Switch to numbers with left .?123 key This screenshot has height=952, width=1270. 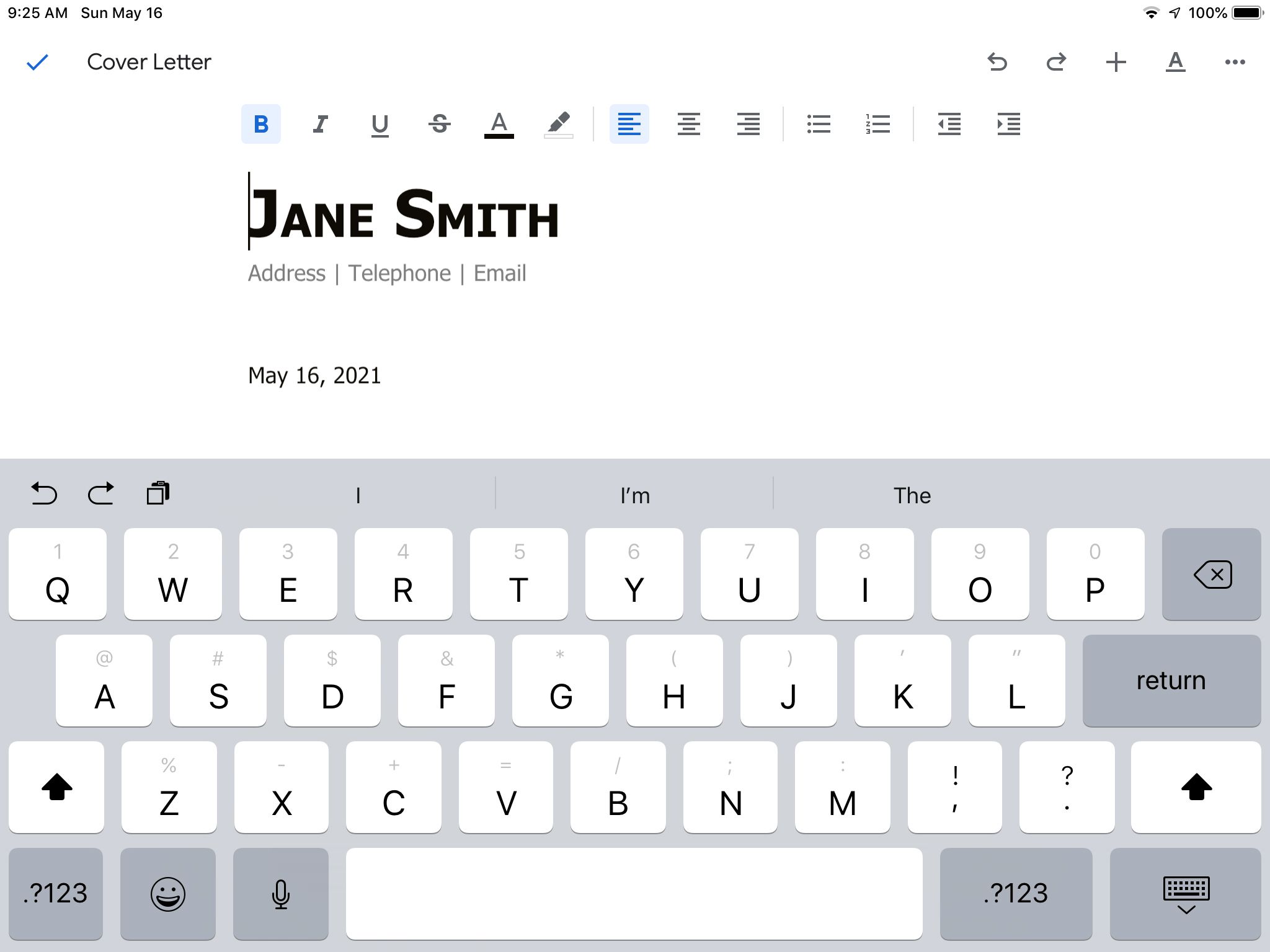click(x=56, y=894)
